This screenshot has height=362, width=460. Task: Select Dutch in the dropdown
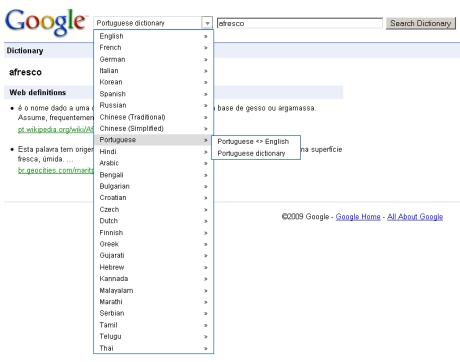click(153, 221)
